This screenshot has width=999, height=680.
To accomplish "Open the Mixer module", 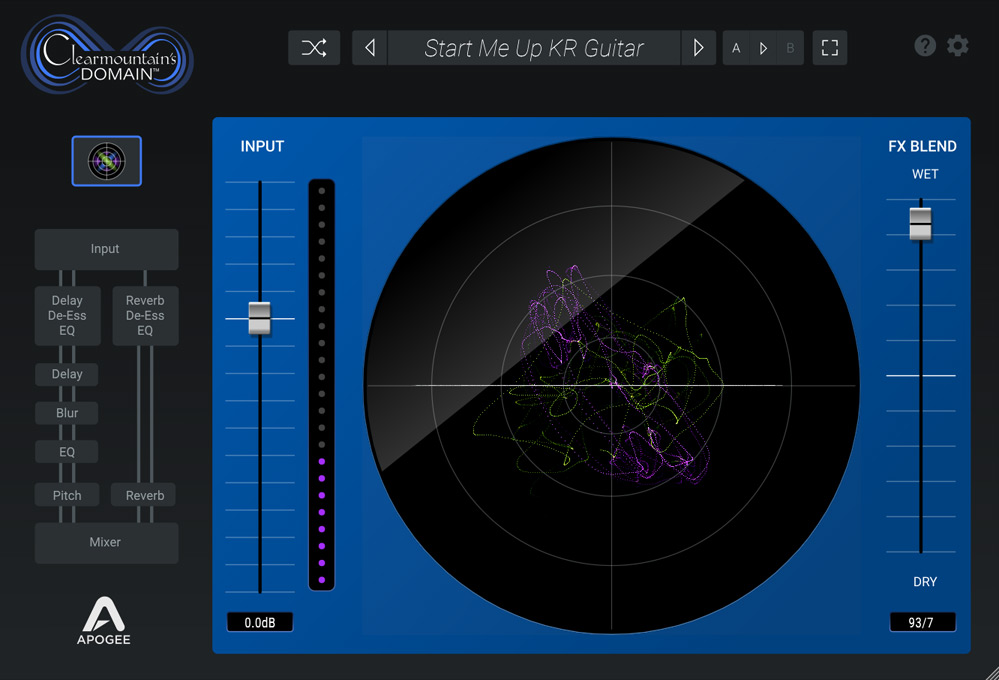I will [106, 542].
